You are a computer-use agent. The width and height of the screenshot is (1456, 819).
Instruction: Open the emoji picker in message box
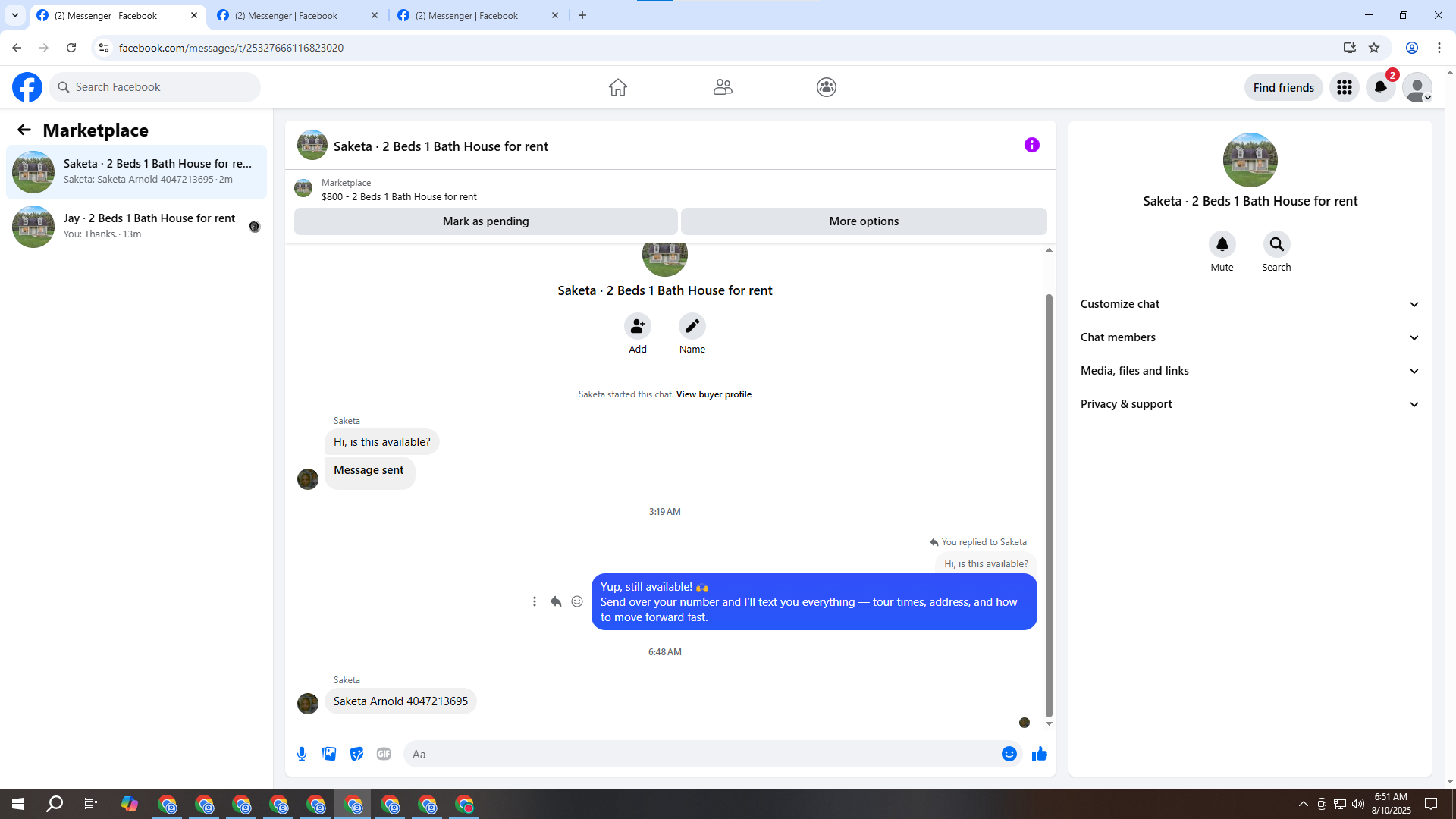tap(1009, 754)
